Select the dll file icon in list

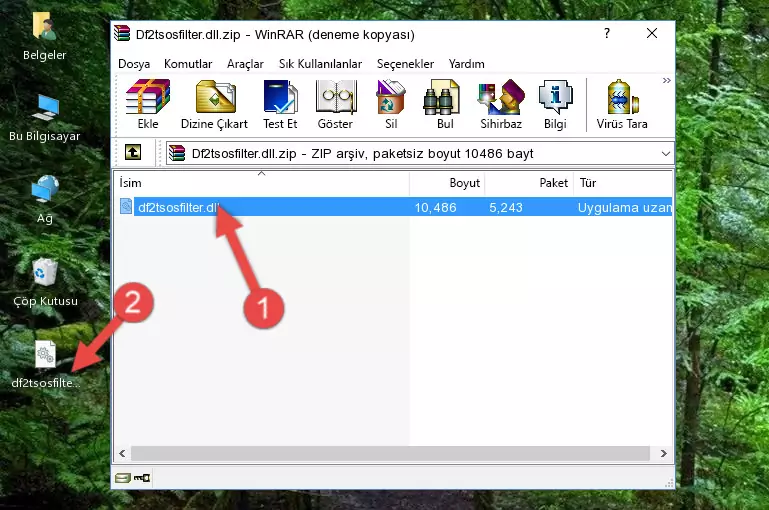click(126, 206)
